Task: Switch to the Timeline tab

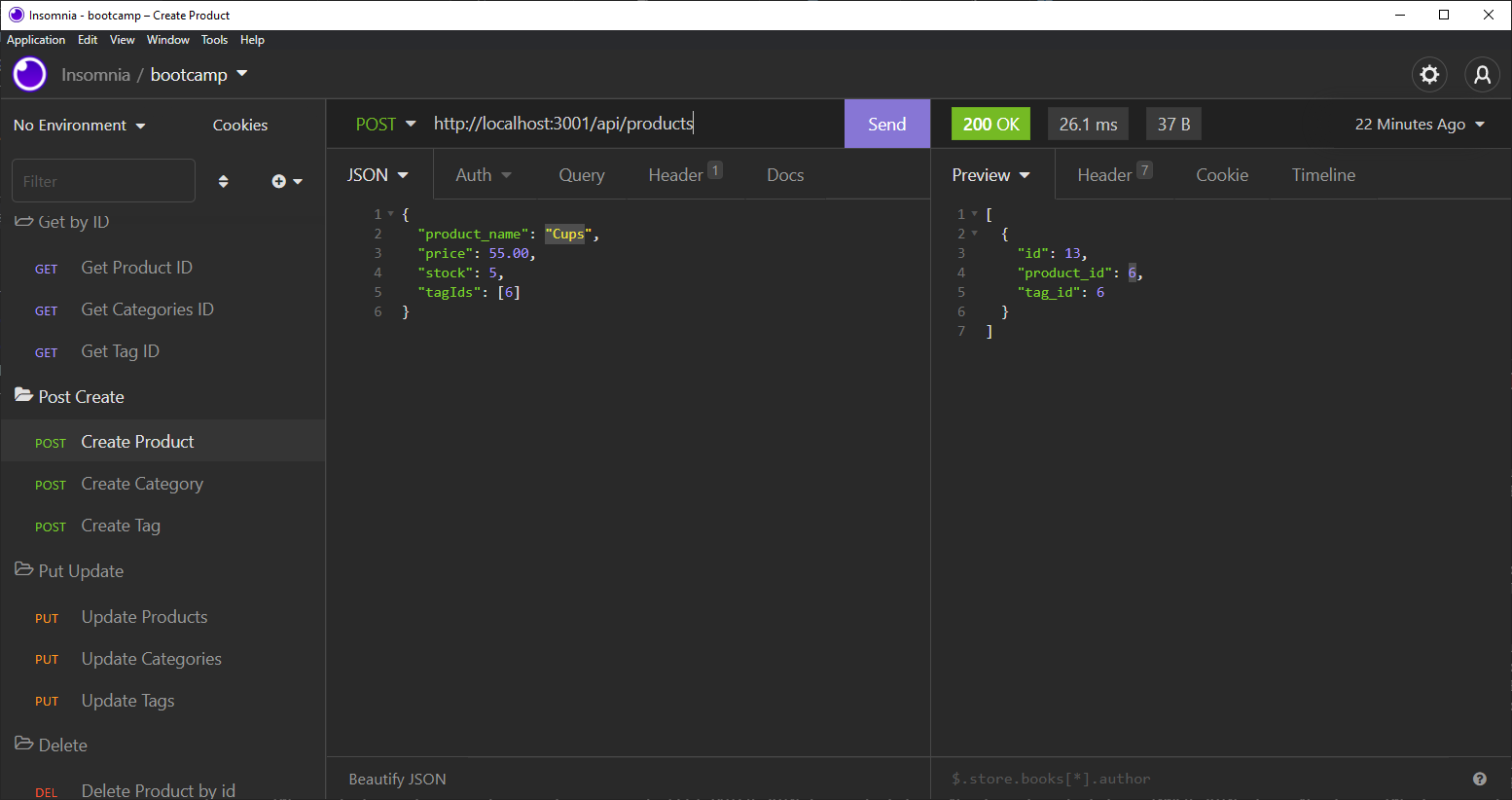Action: [1323, 175]
